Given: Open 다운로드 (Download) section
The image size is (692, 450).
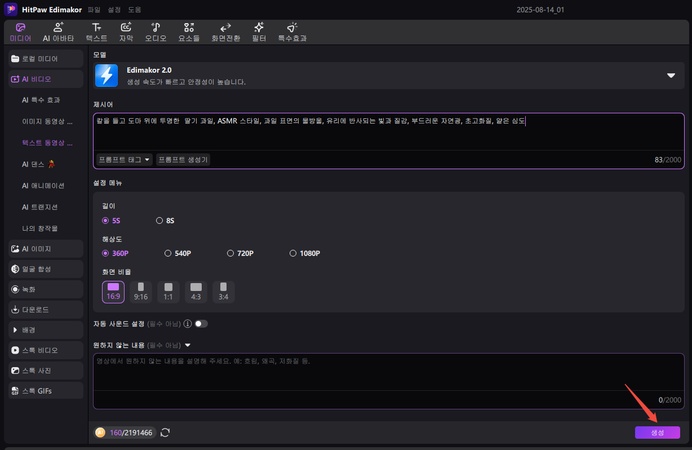Looking at the screenshot, I should pyautogui.click(x=45, y=310).
